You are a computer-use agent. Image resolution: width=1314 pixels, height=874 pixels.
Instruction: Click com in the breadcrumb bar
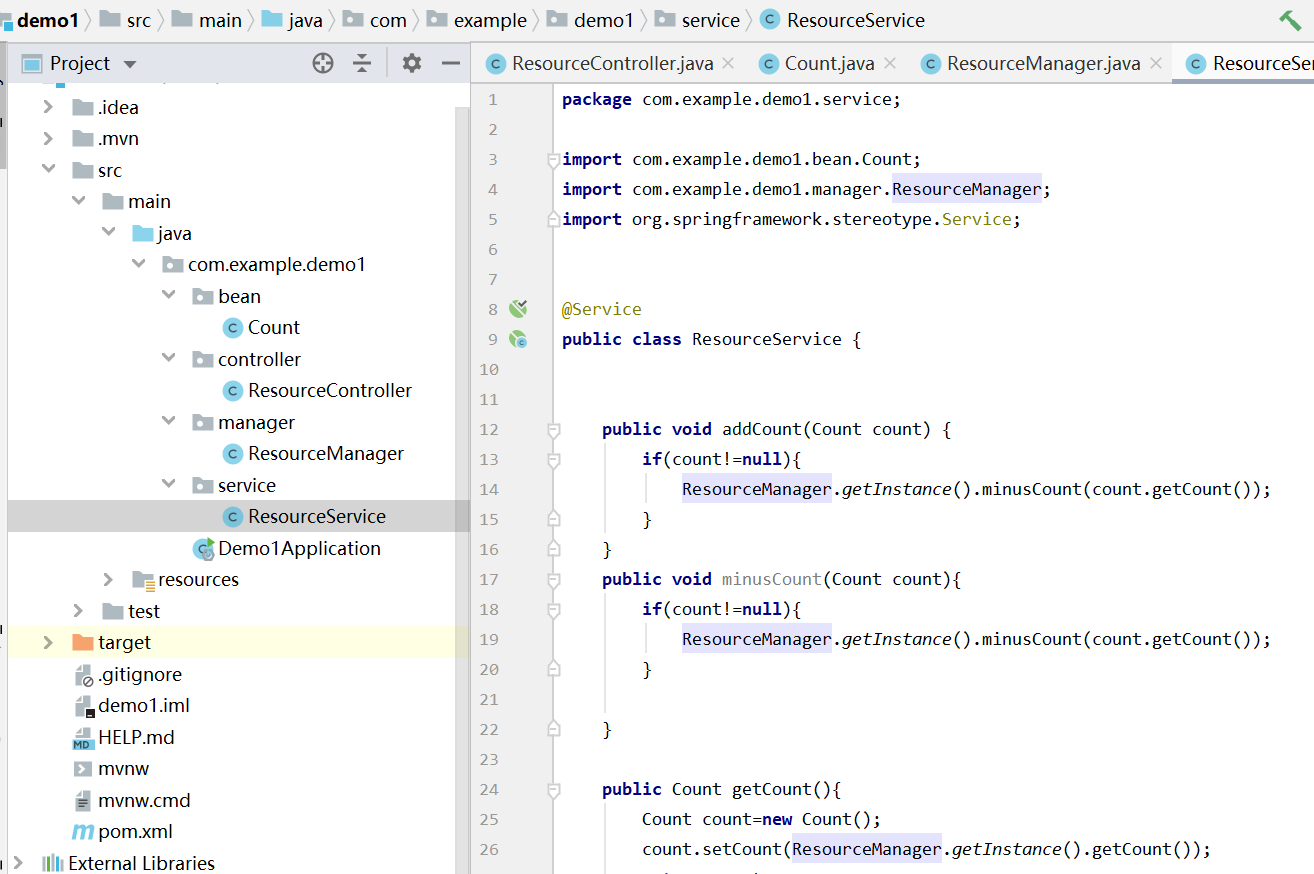pyautogui.click(x=388, y=20)
